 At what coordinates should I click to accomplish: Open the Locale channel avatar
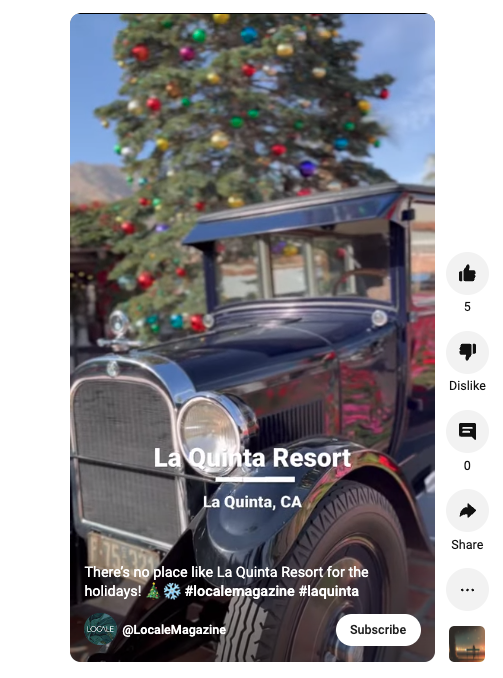100,629
